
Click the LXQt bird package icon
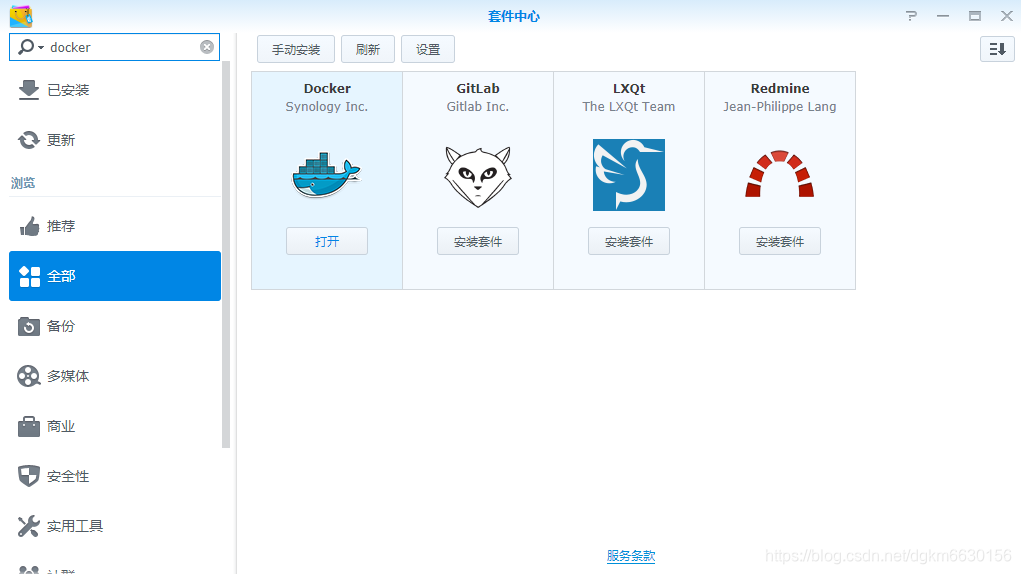point(629,175)
